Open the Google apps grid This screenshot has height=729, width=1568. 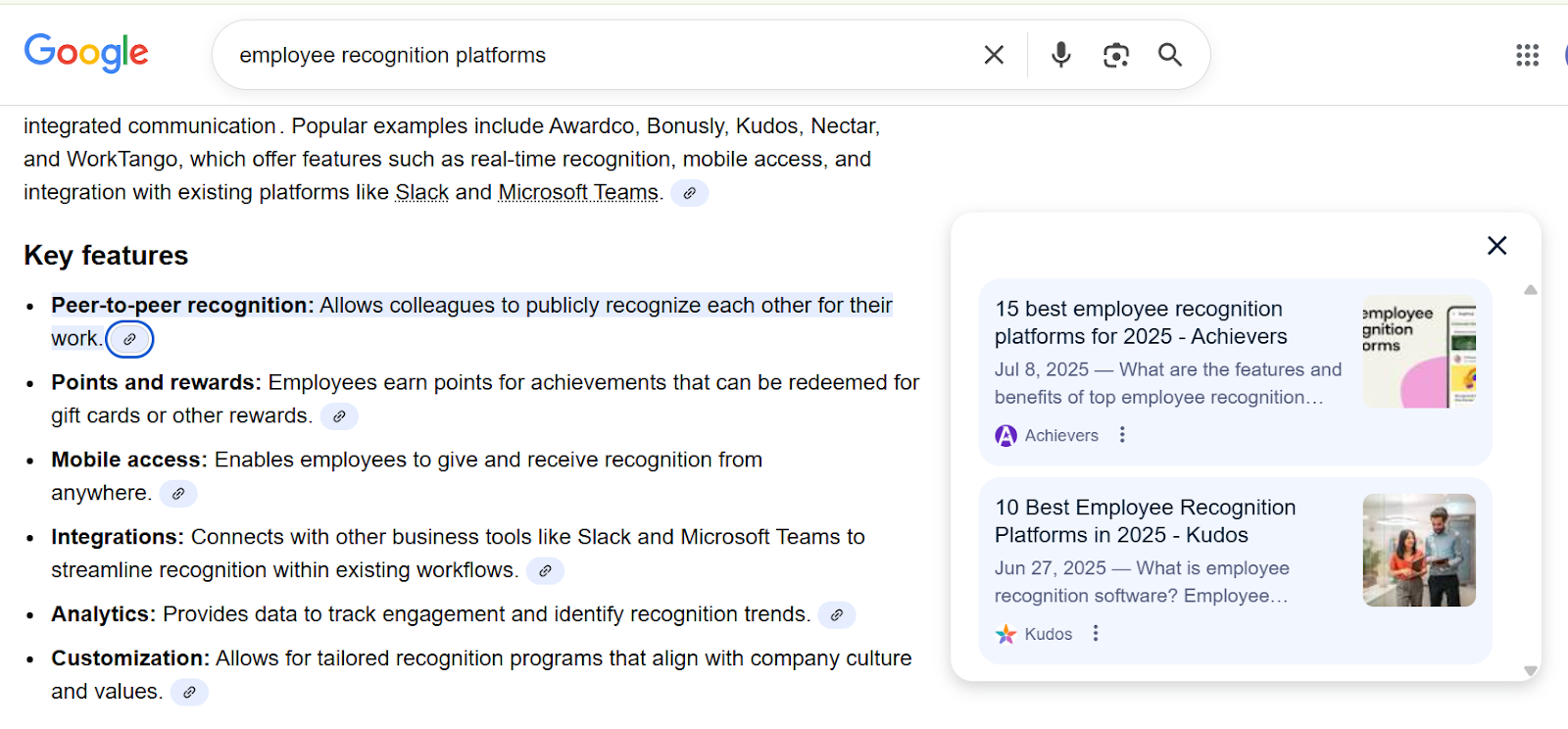point(1527,55)
